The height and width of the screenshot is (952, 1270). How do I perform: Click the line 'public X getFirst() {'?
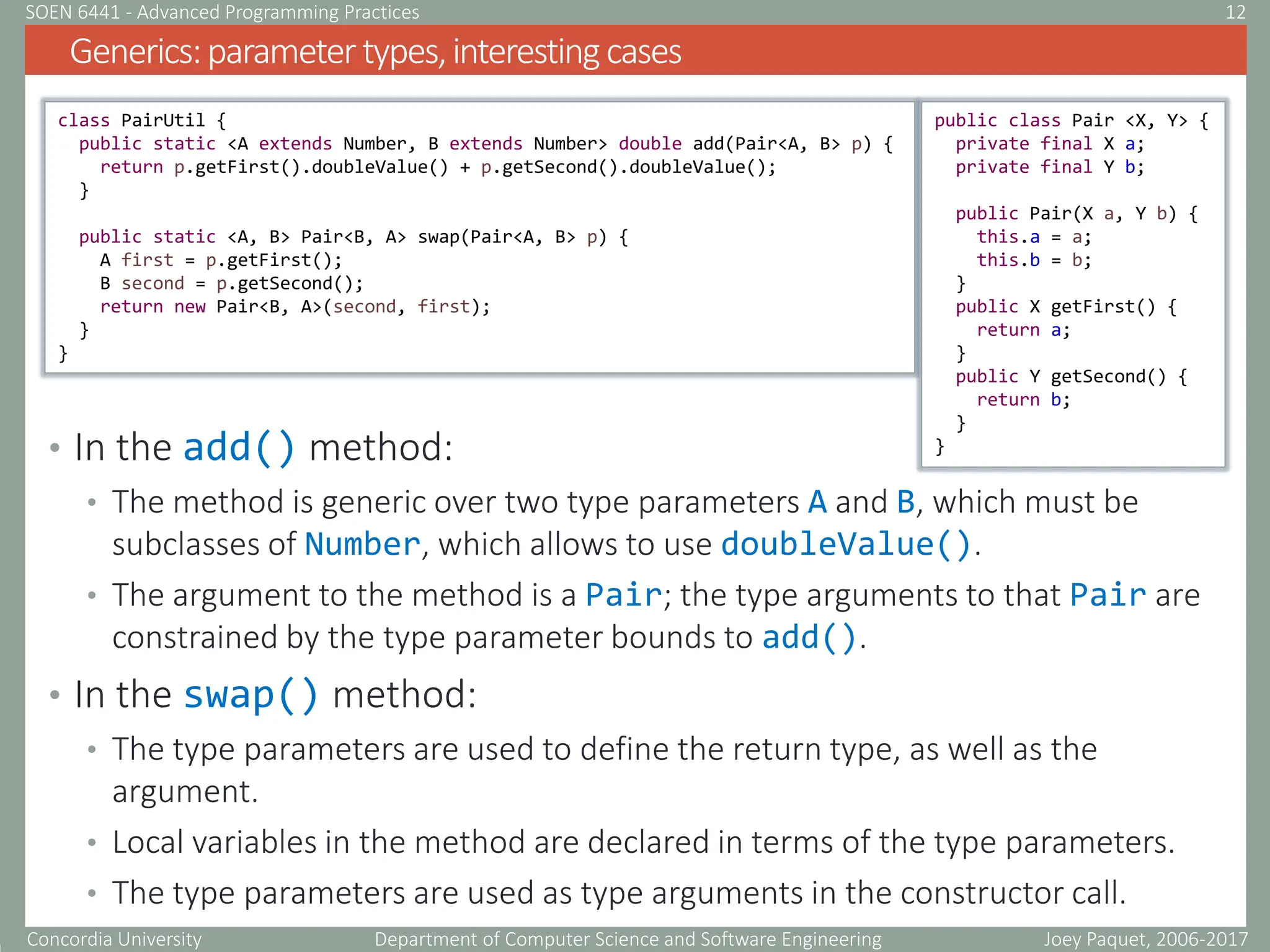(x=1066, y=307)
